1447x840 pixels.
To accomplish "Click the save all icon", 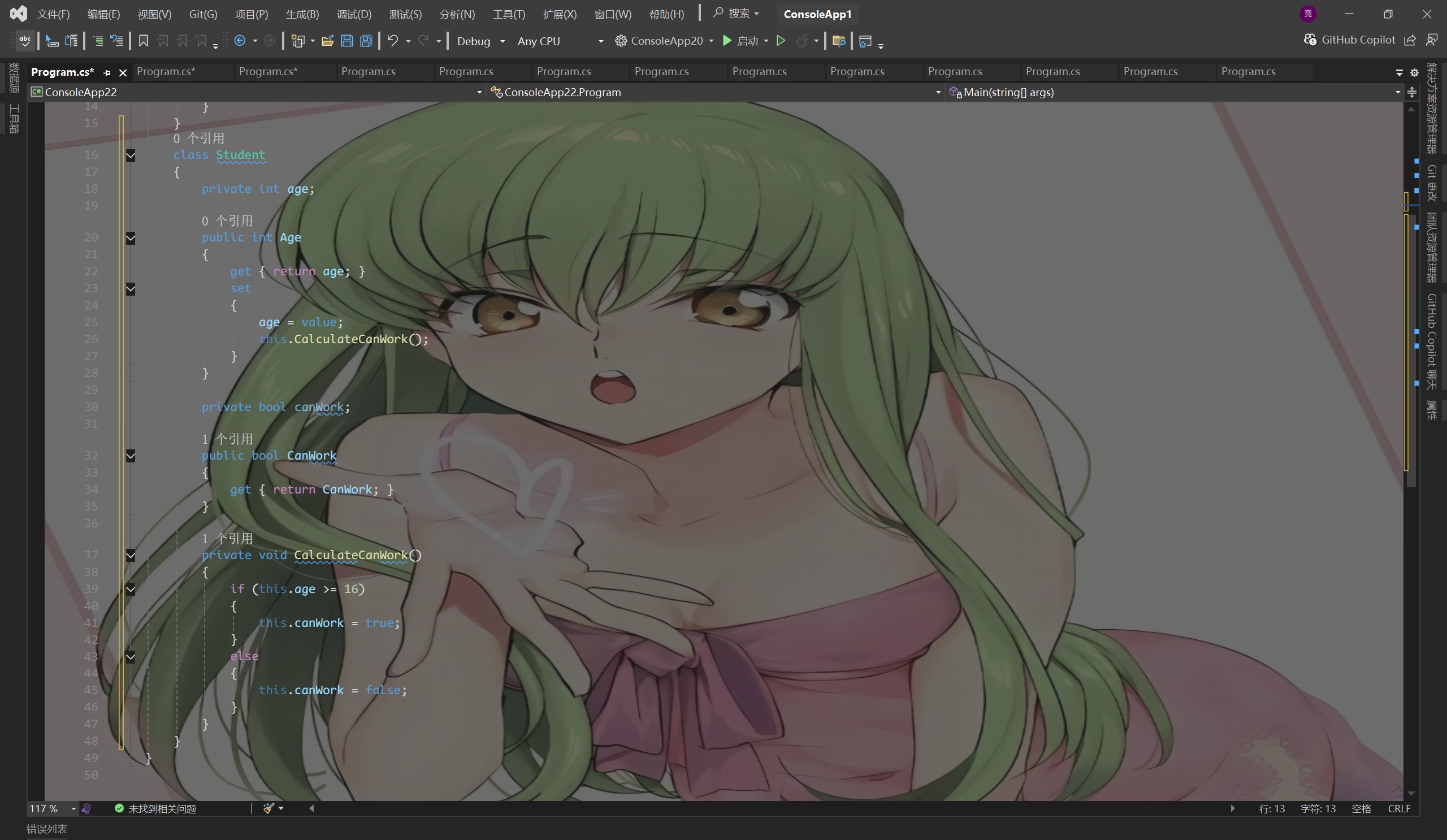I will [366, 41].
